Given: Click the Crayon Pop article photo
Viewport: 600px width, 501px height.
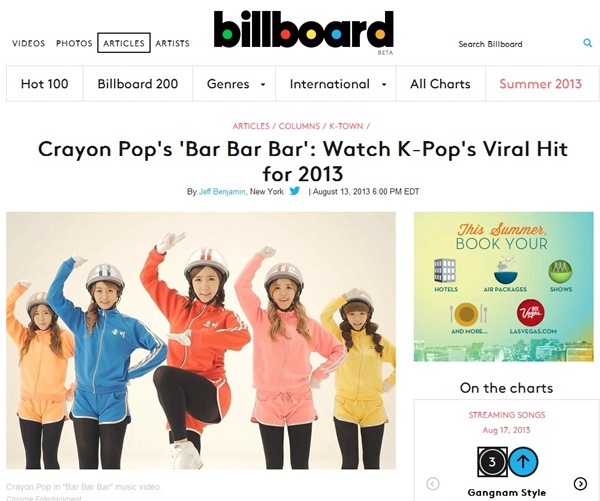Looking at the screenshot, I should click(201, 341).
